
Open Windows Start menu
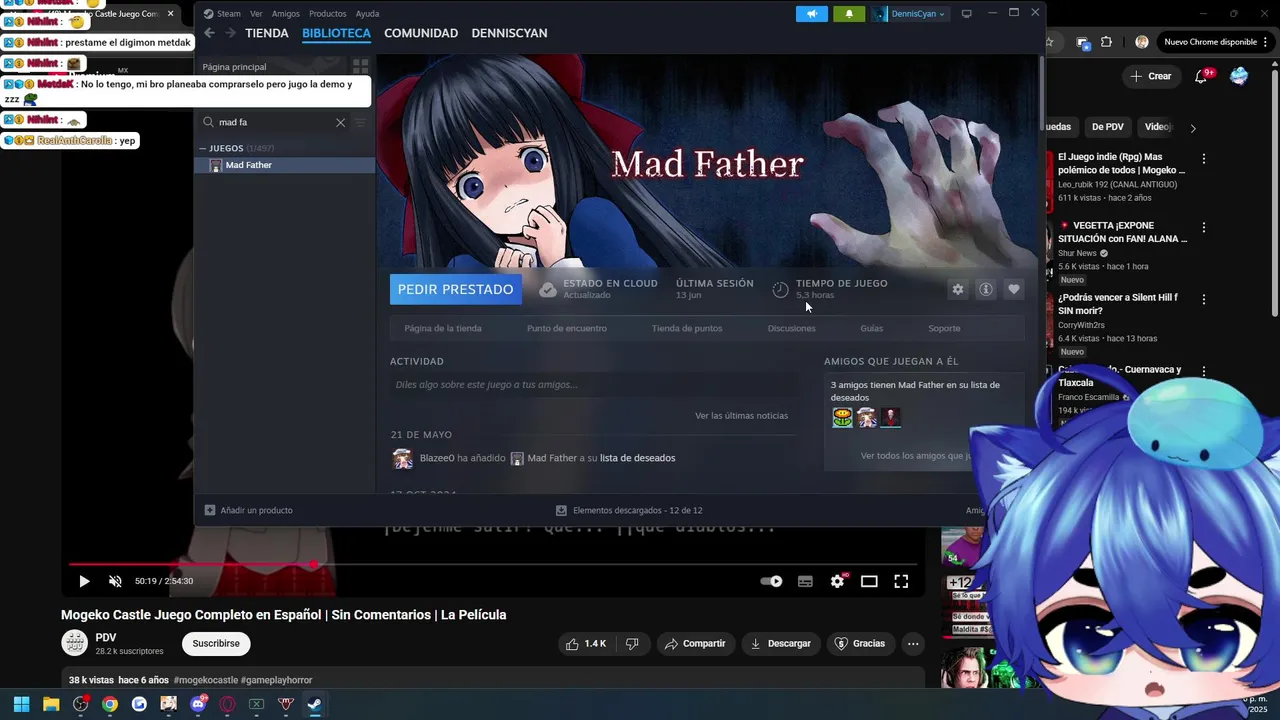21,704
